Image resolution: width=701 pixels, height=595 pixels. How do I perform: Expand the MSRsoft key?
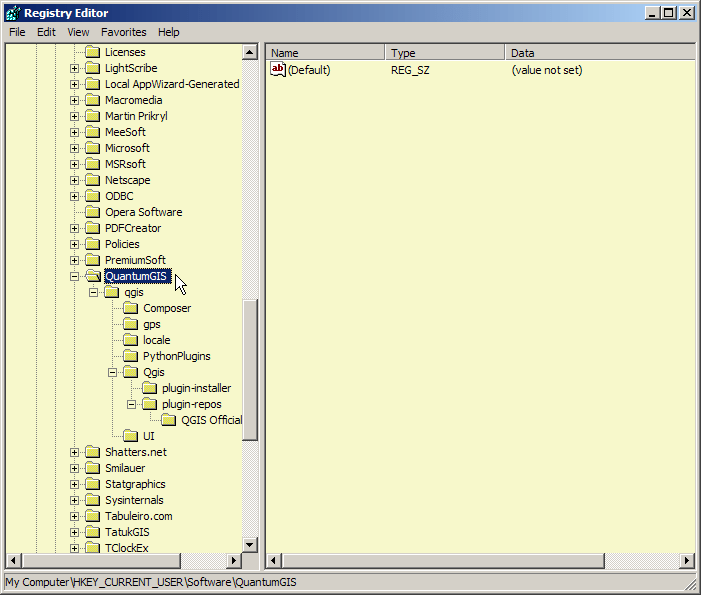click(x=74, y=165)
